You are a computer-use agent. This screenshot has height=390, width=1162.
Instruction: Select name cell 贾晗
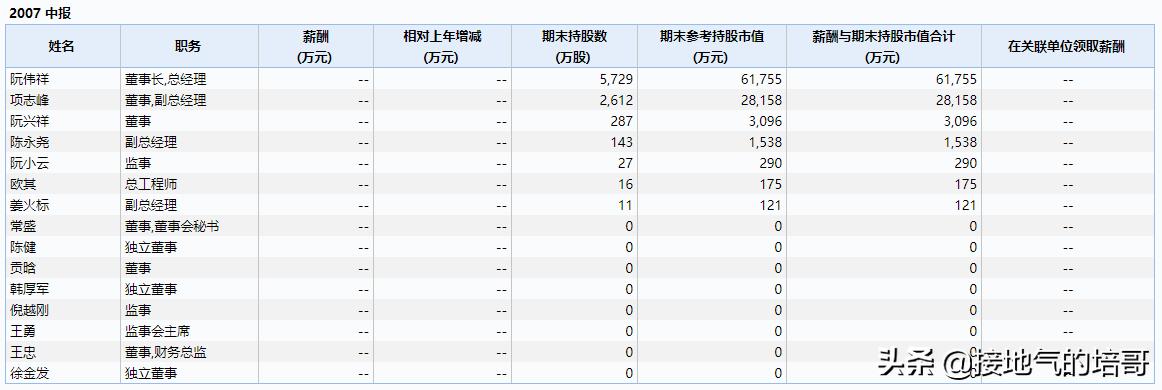(23, 268)
